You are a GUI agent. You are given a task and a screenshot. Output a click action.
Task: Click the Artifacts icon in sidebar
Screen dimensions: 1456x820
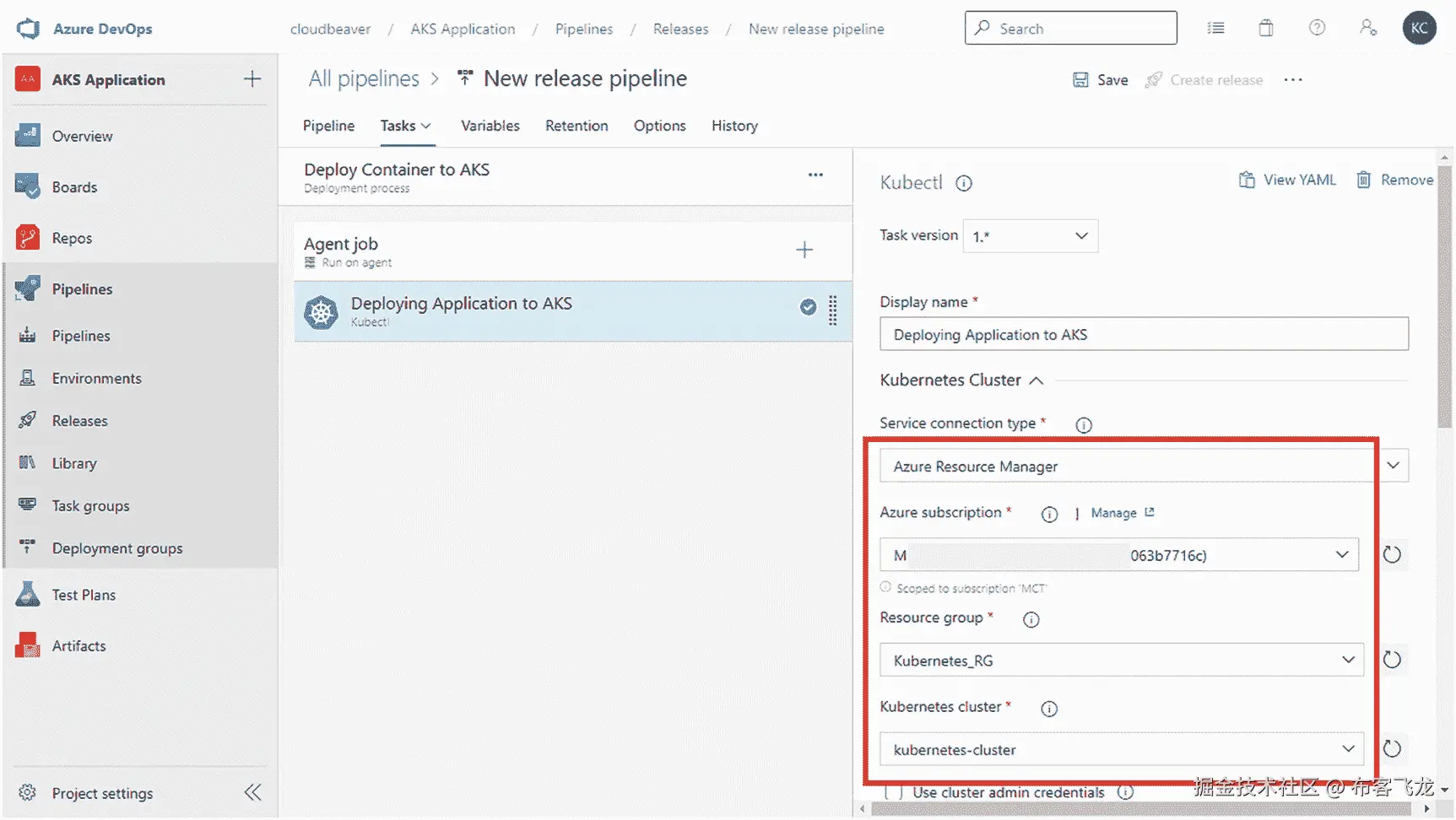[x=28, y=645]
